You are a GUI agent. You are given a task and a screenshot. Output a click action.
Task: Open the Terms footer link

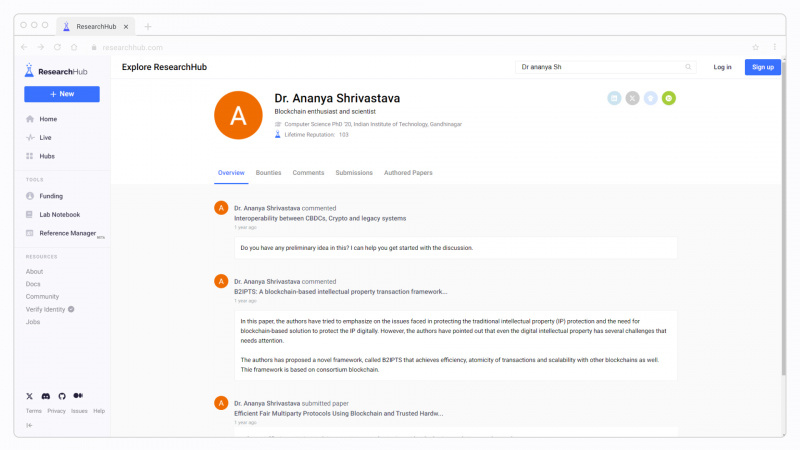click(x=34, y=411)
